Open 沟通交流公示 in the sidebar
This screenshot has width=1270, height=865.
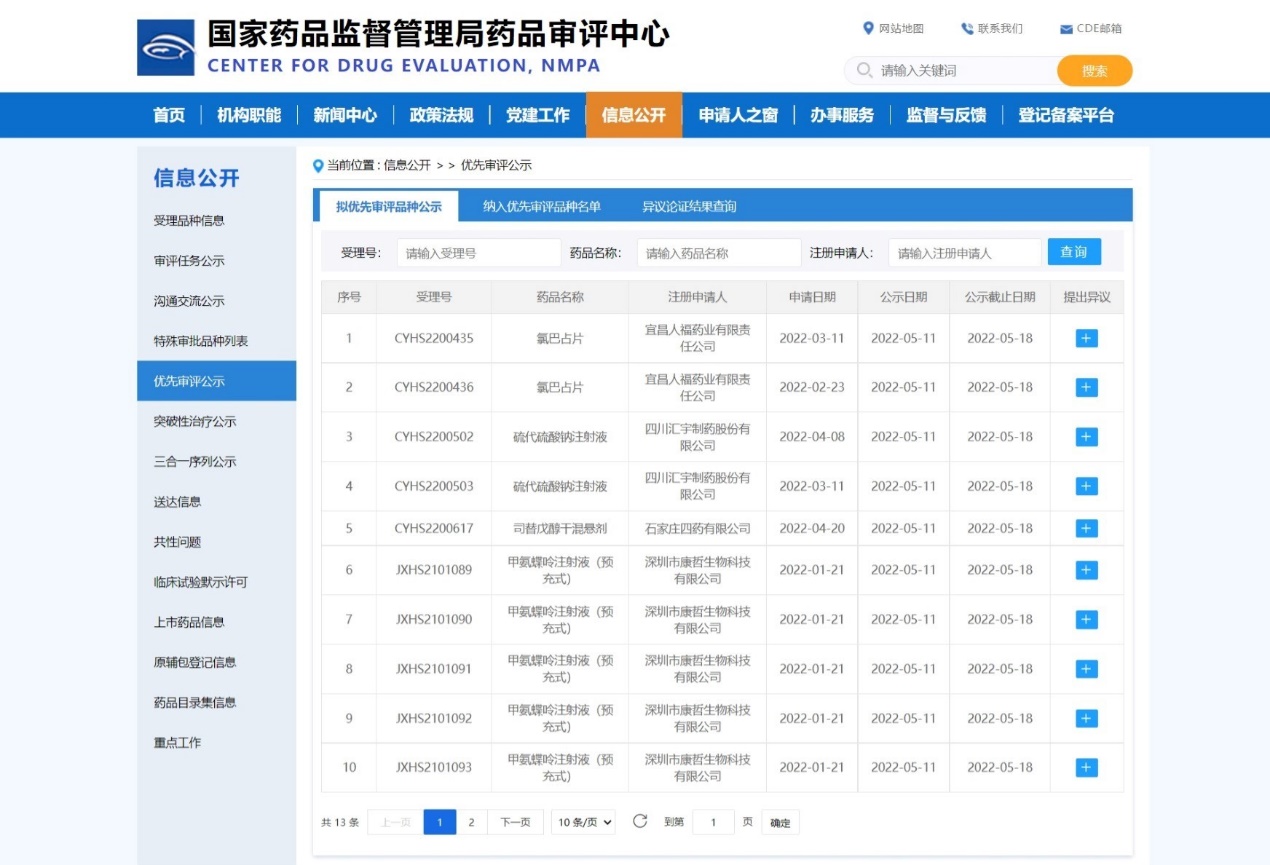216,300
